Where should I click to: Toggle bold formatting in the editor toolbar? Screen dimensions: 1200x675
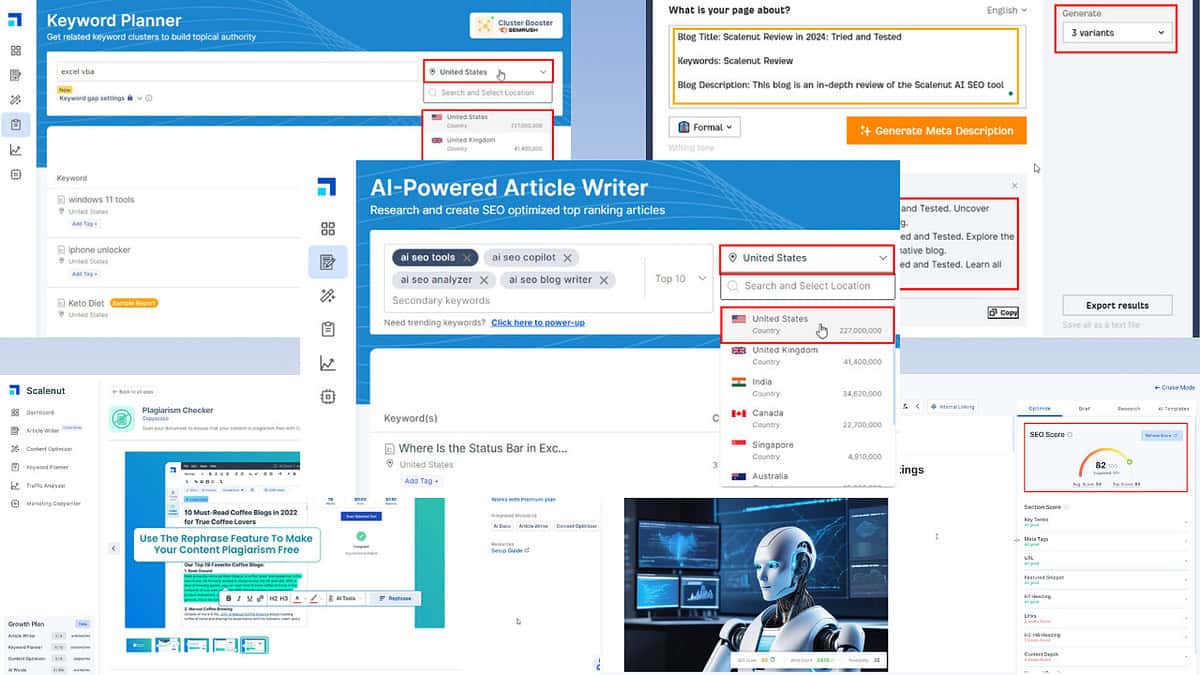point(228,598)
